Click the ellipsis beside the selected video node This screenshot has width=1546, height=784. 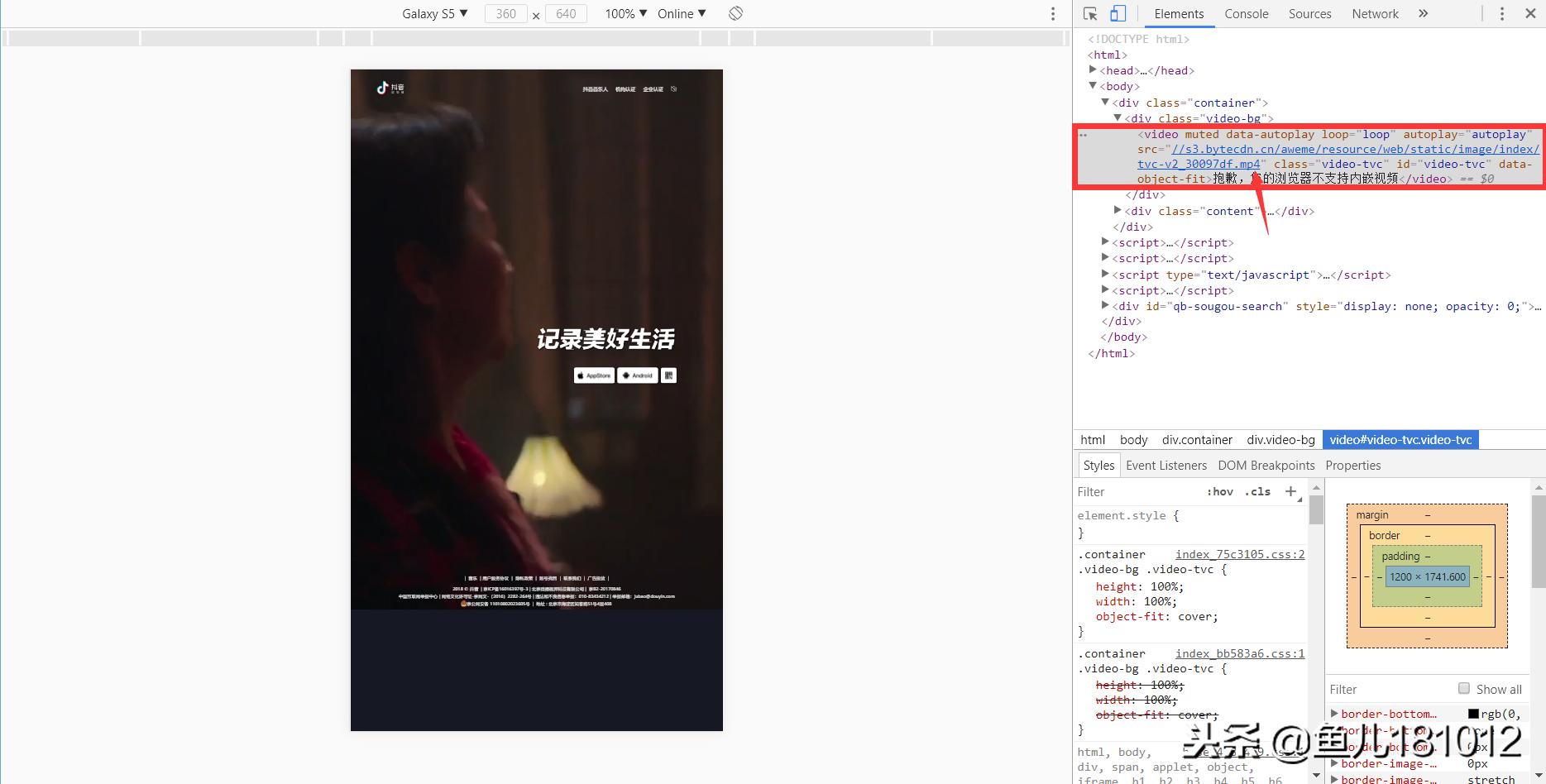[x=1083, y=135]
